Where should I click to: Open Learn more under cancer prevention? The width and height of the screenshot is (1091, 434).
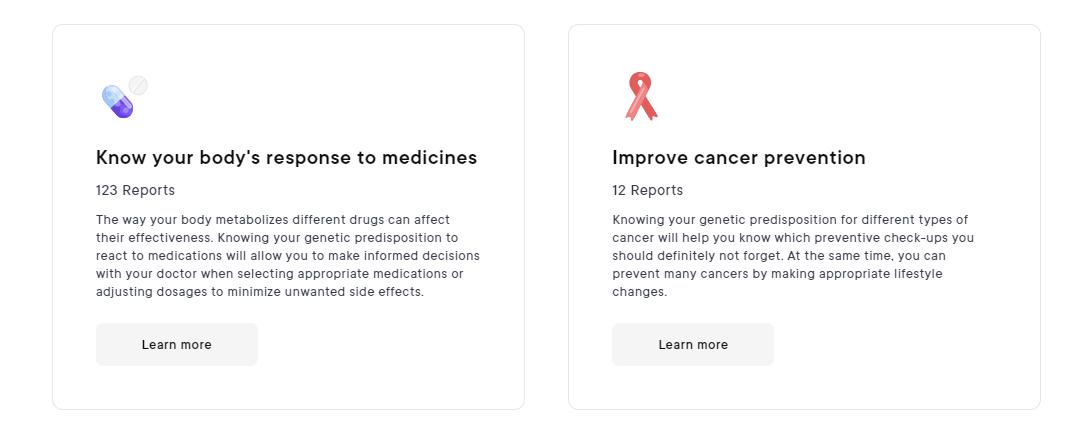pyautogui.click(x=692, y=344)
